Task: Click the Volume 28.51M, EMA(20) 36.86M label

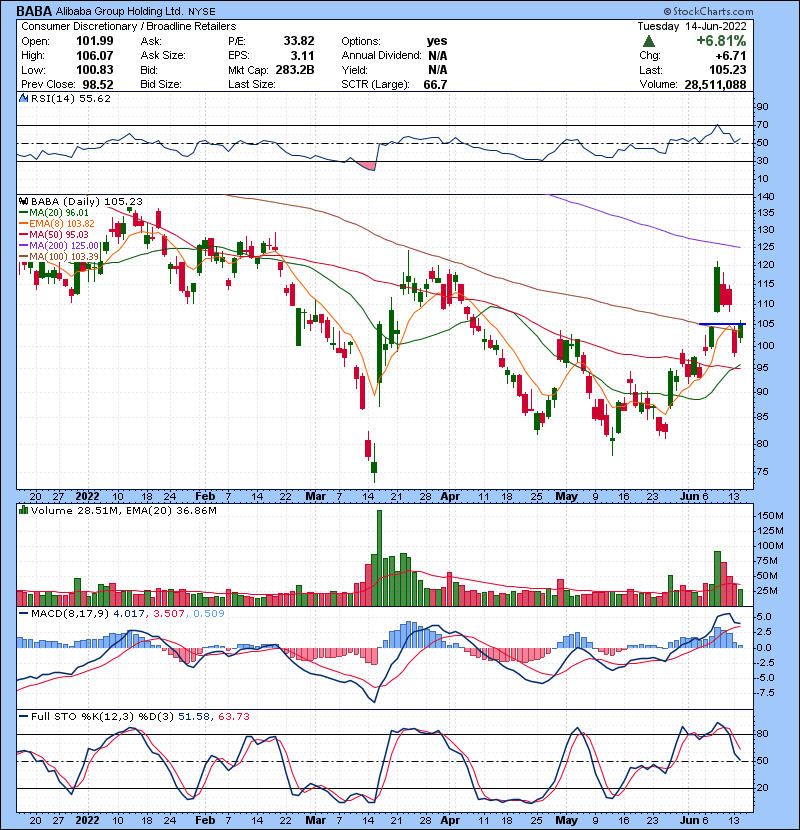Action: coord(123,510)
